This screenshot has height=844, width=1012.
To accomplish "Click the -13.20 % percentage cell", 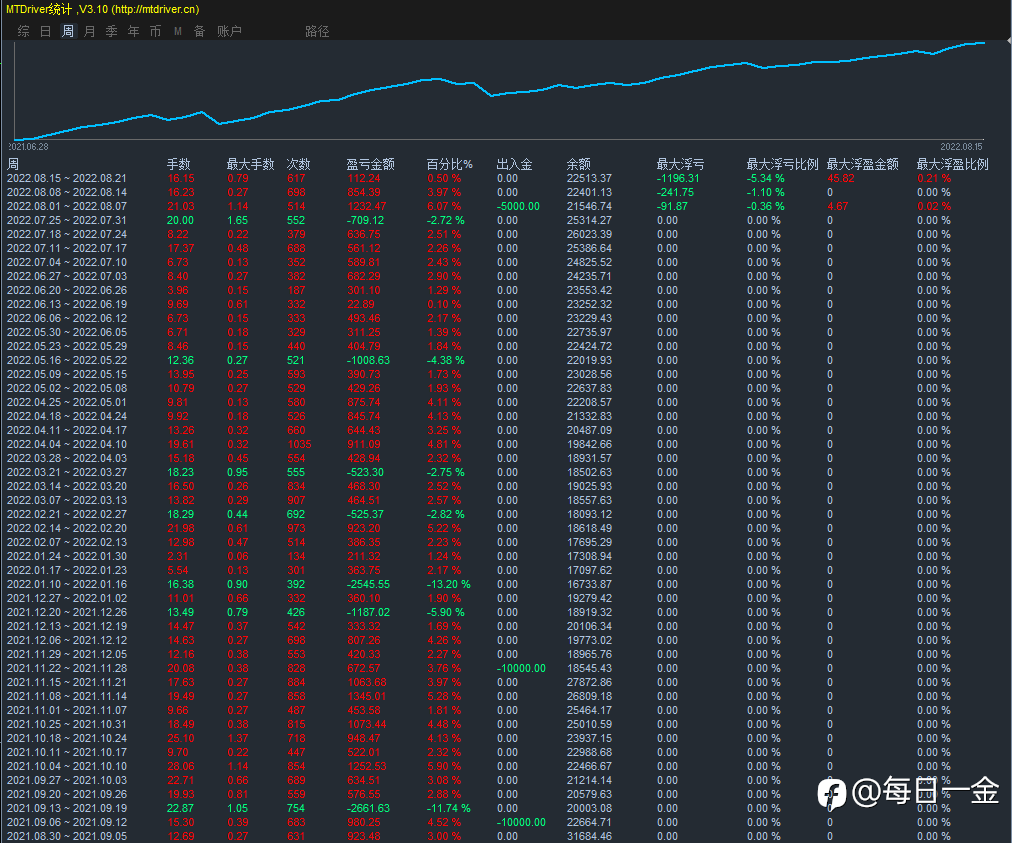I will [449, 585].
